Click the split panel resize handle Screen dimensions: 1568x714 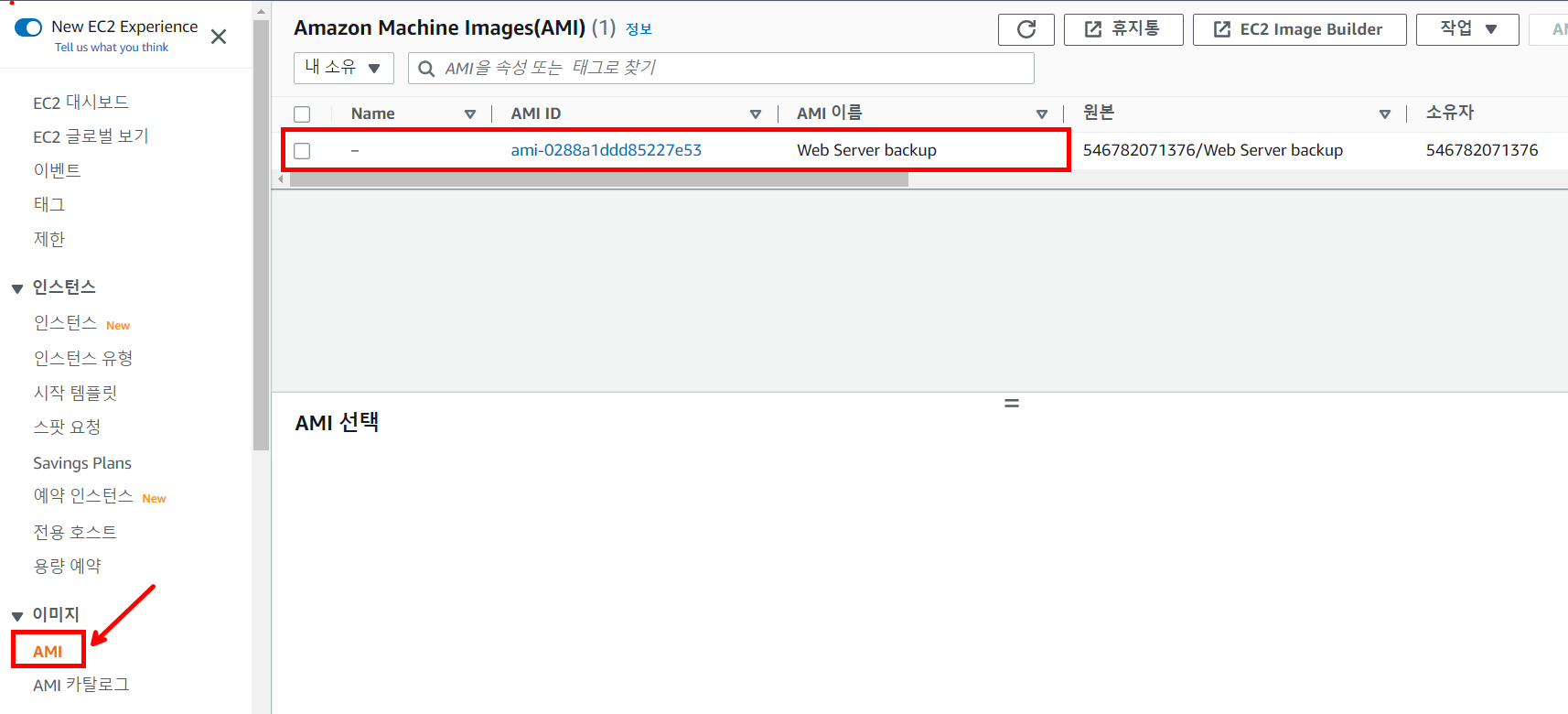(1012, 403)
